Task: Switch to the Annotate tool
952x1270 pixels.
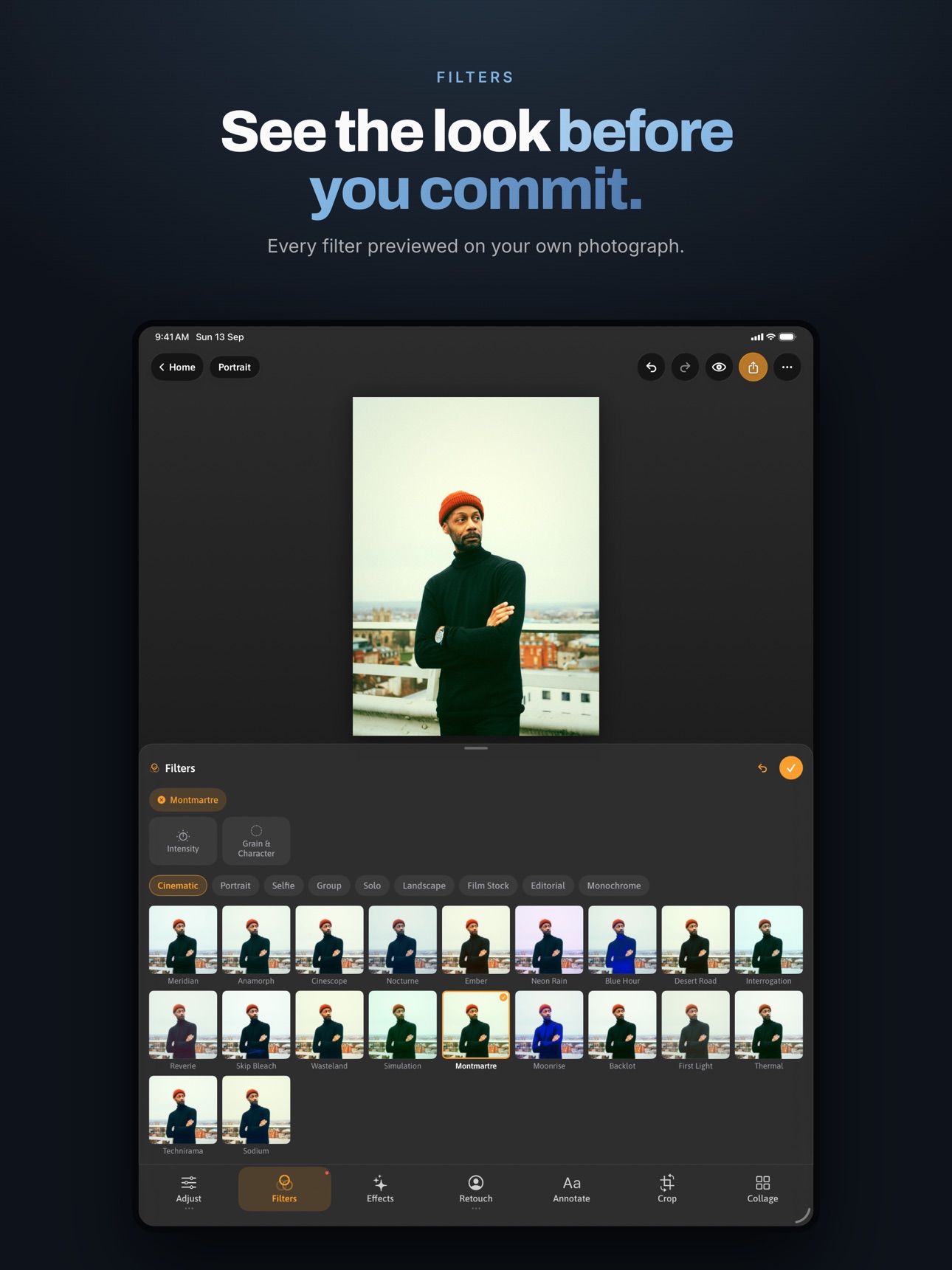Action: (x=571, y=1189)
